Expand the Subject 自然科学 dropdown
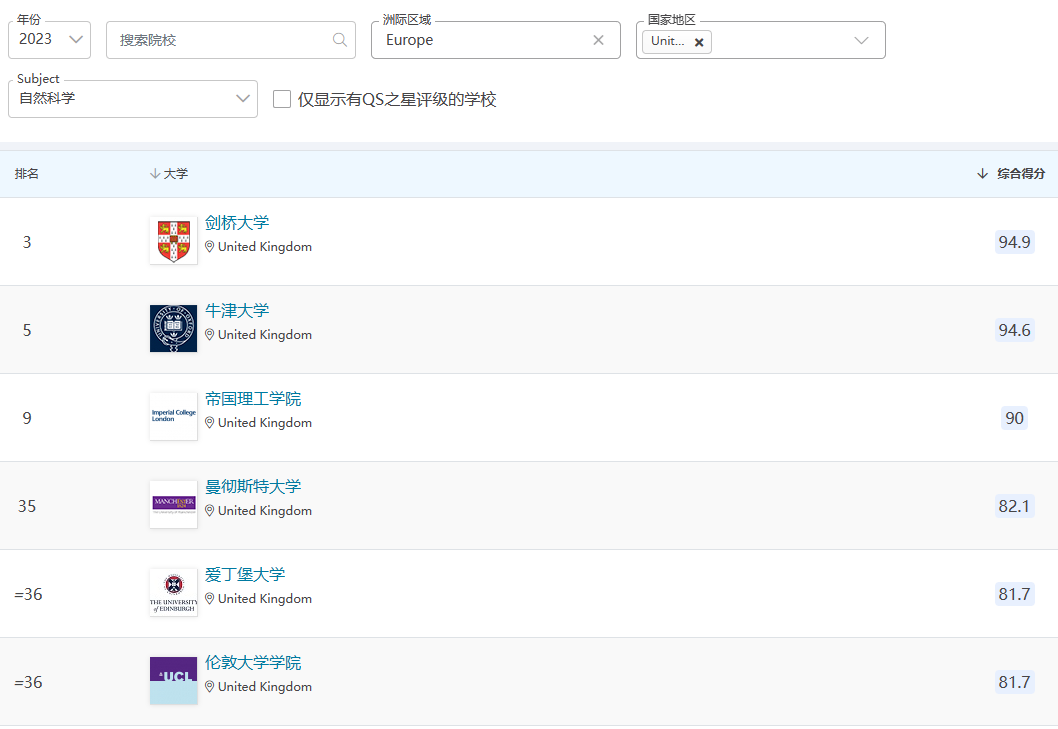 [133, 99]
